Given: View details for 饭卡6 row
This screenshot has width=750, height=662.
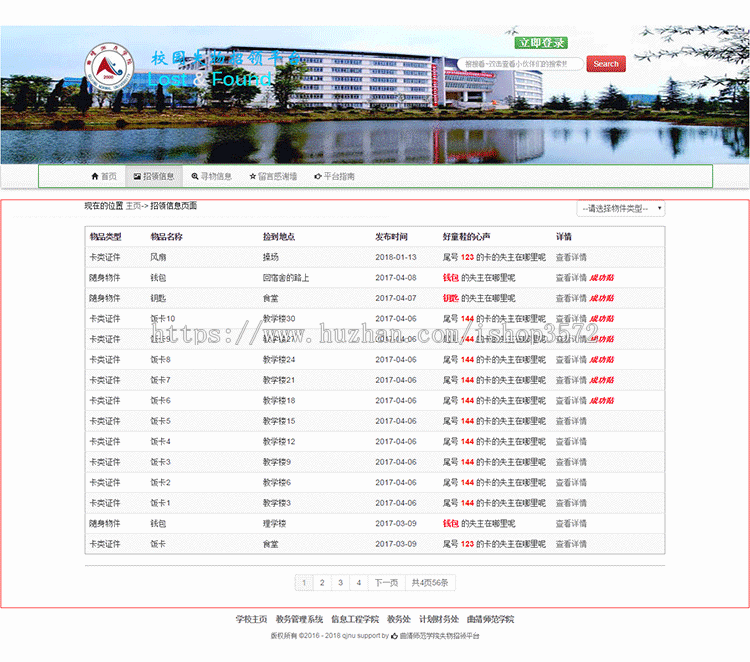Looking at the screenshot, I should 571,401.
